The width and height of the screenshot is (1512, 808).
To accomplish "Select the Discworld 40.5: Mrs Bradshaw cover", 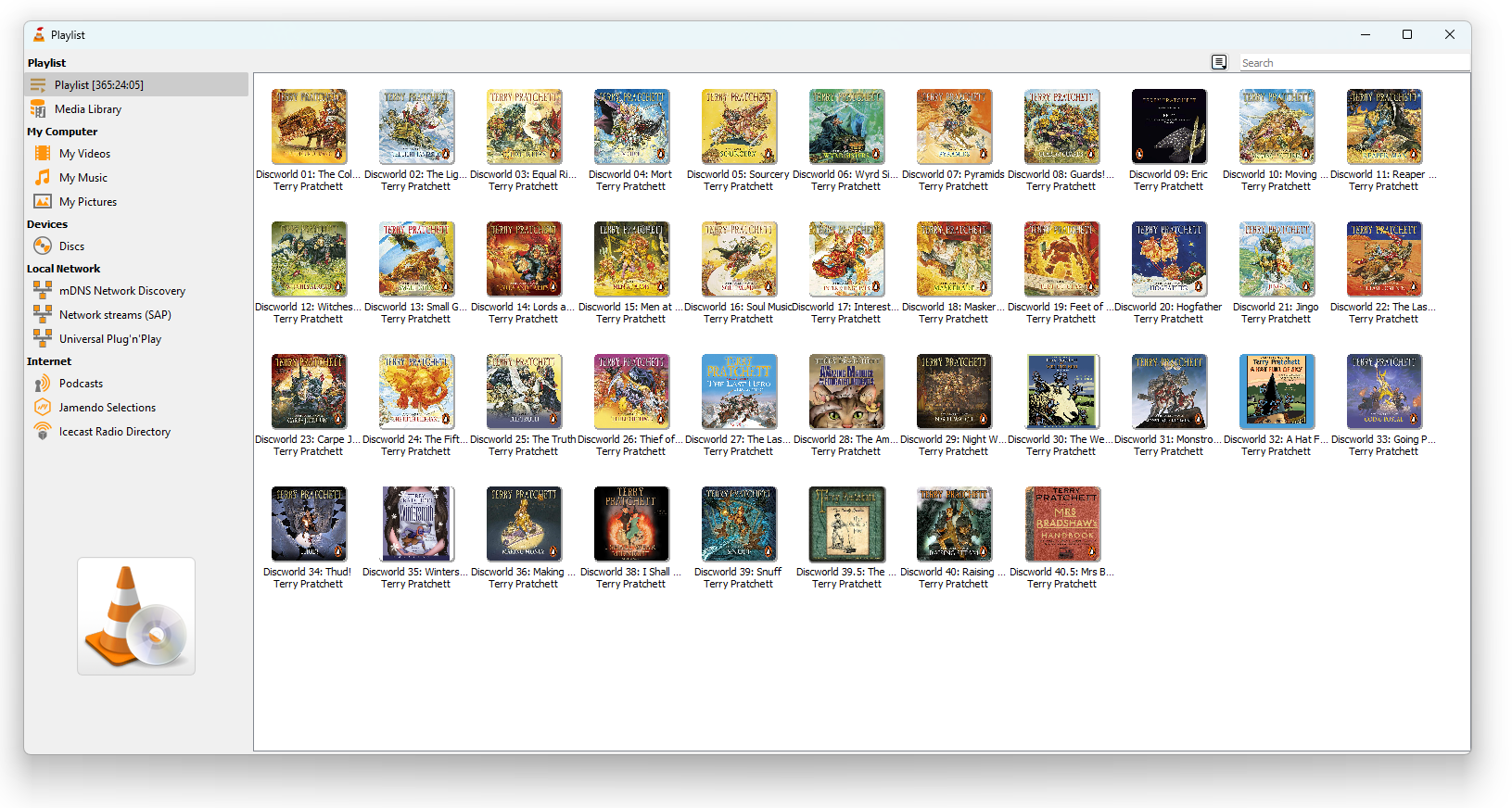I will pyautogui.click(x=1061, y=524).
